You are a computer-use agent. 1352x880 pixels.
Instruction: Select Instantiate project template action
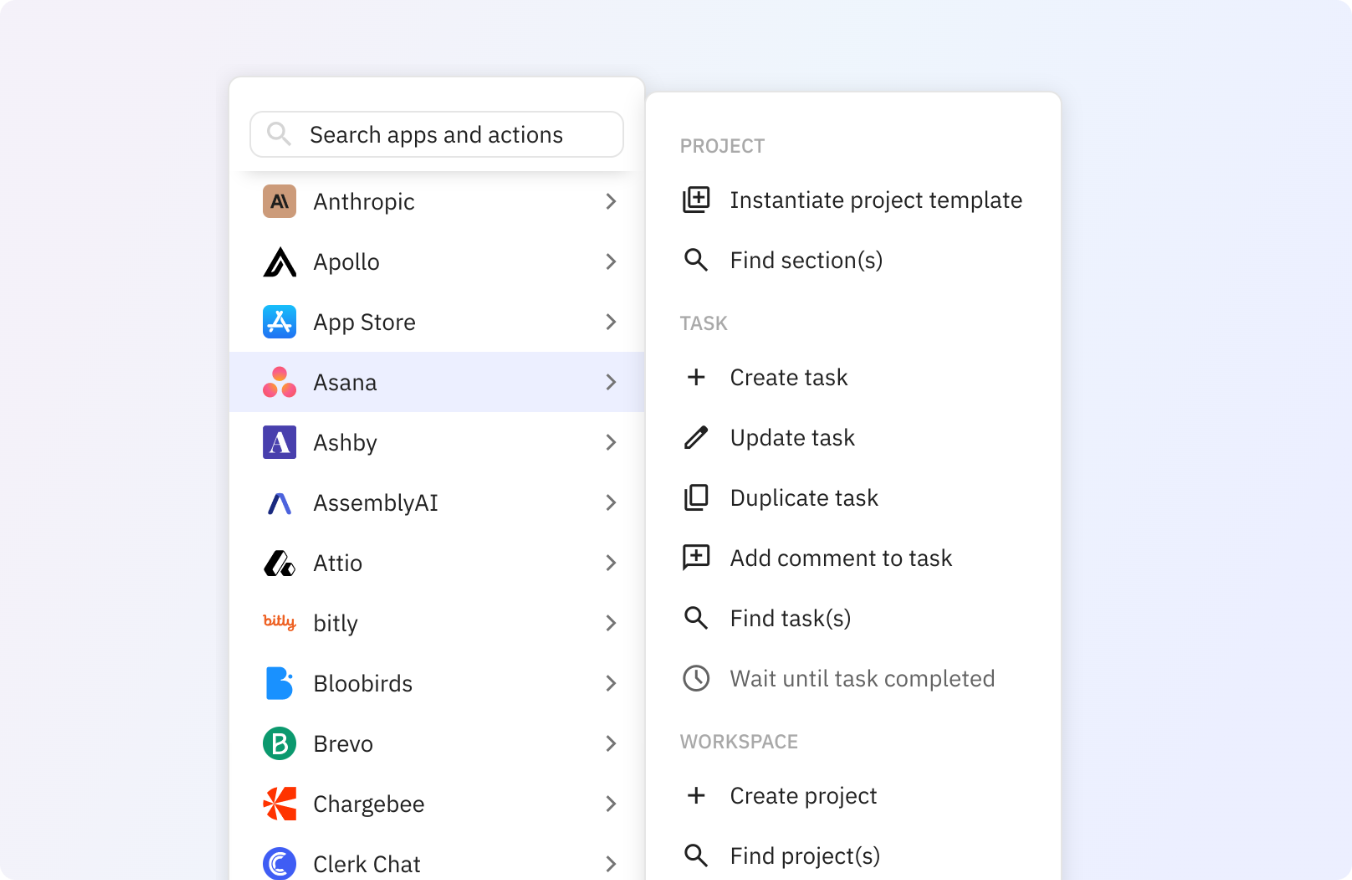(x=853, y=200)
